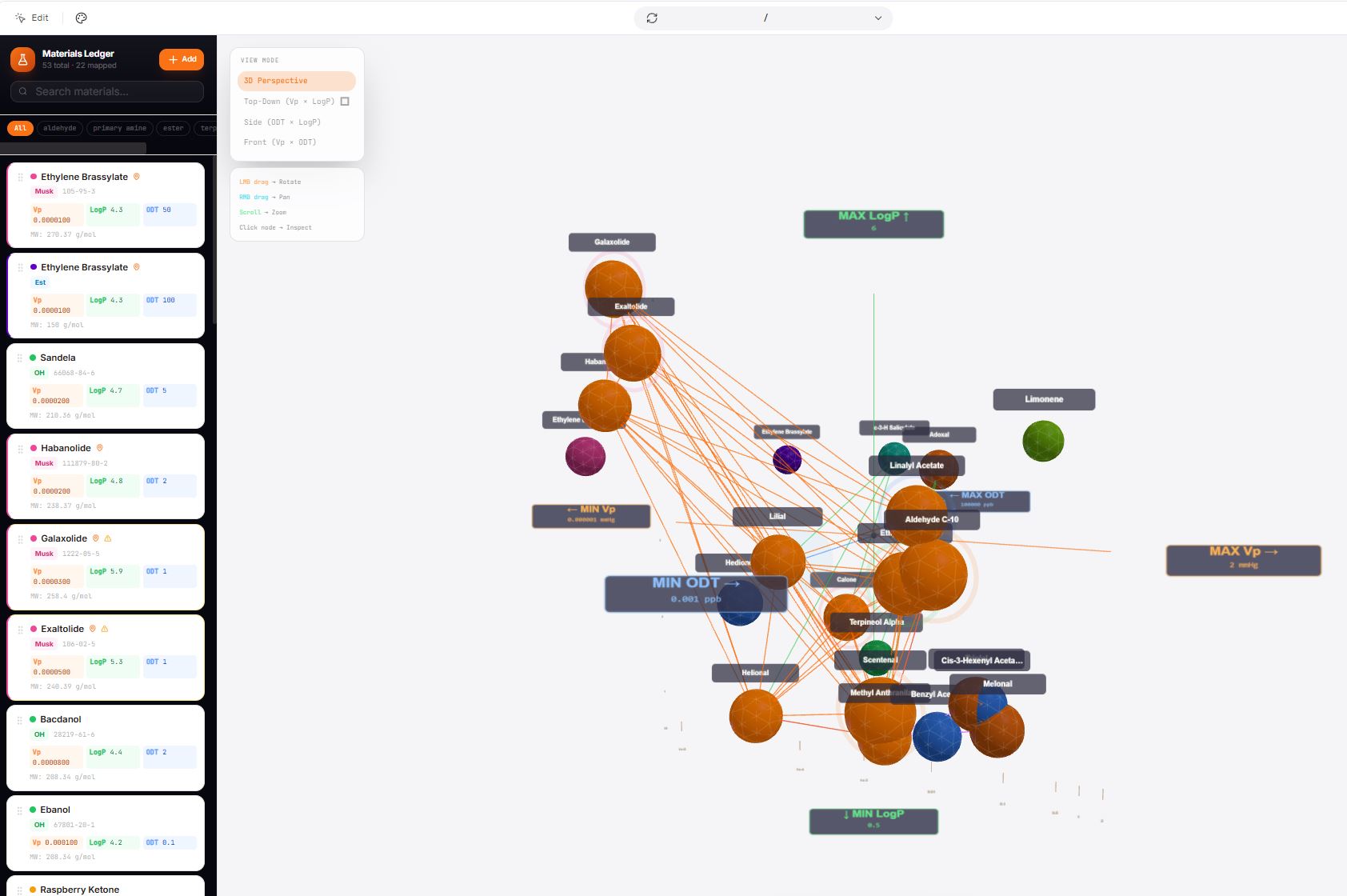Toggle the ester filter chip
Viewport: 1347px width, 896px height.
coord(174,128)
